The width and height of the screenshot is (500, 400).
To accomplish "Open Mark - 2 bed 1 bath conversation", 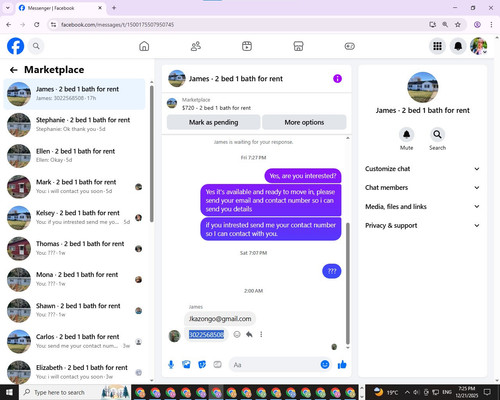I will [74, 187].
